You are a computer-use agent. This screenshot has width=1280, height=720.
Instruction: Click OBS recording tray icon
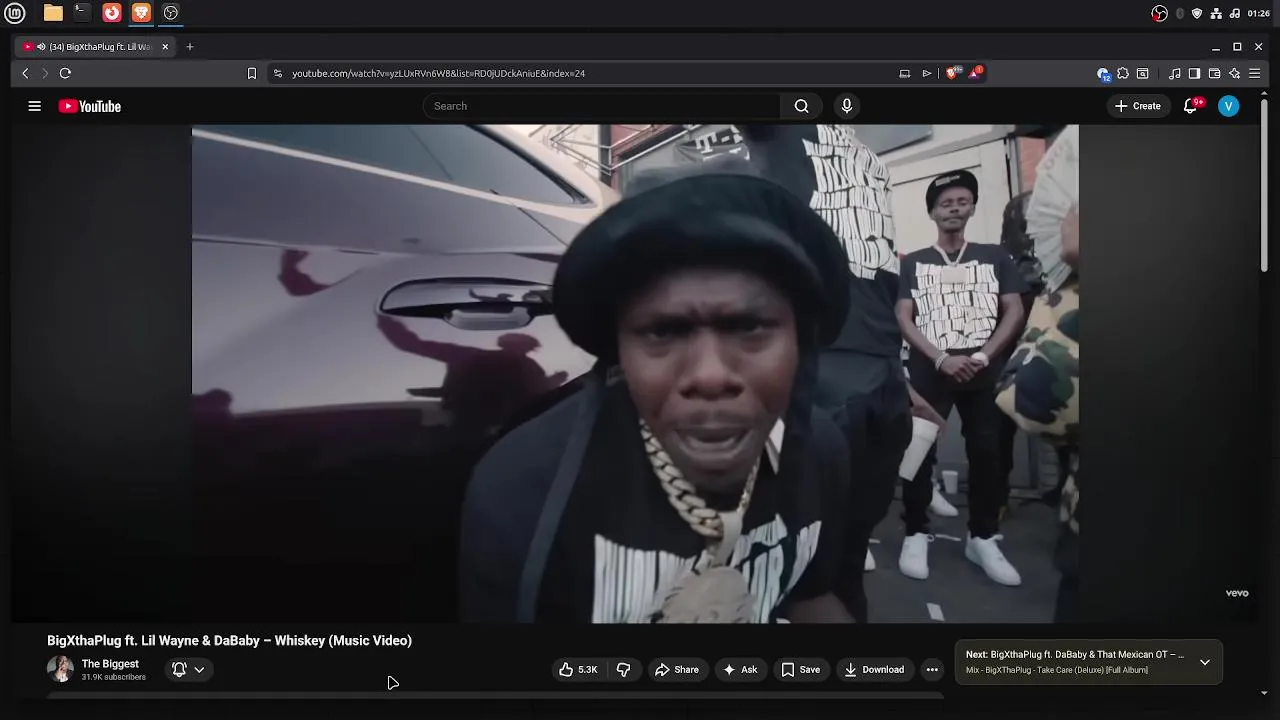click(1159, 13)
